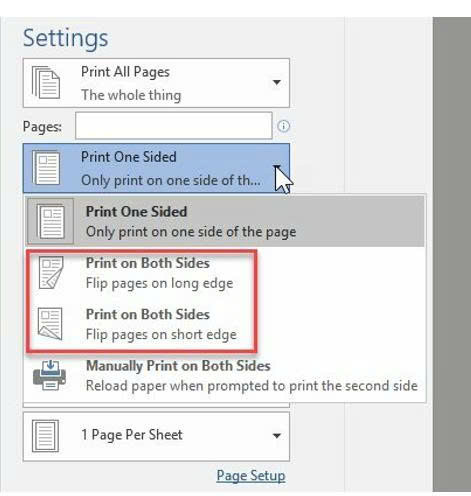Open the 1 Page Per Sheet dropdown arrow
Viewport: 471px width, 496px height.
click(x=276, y=435)
